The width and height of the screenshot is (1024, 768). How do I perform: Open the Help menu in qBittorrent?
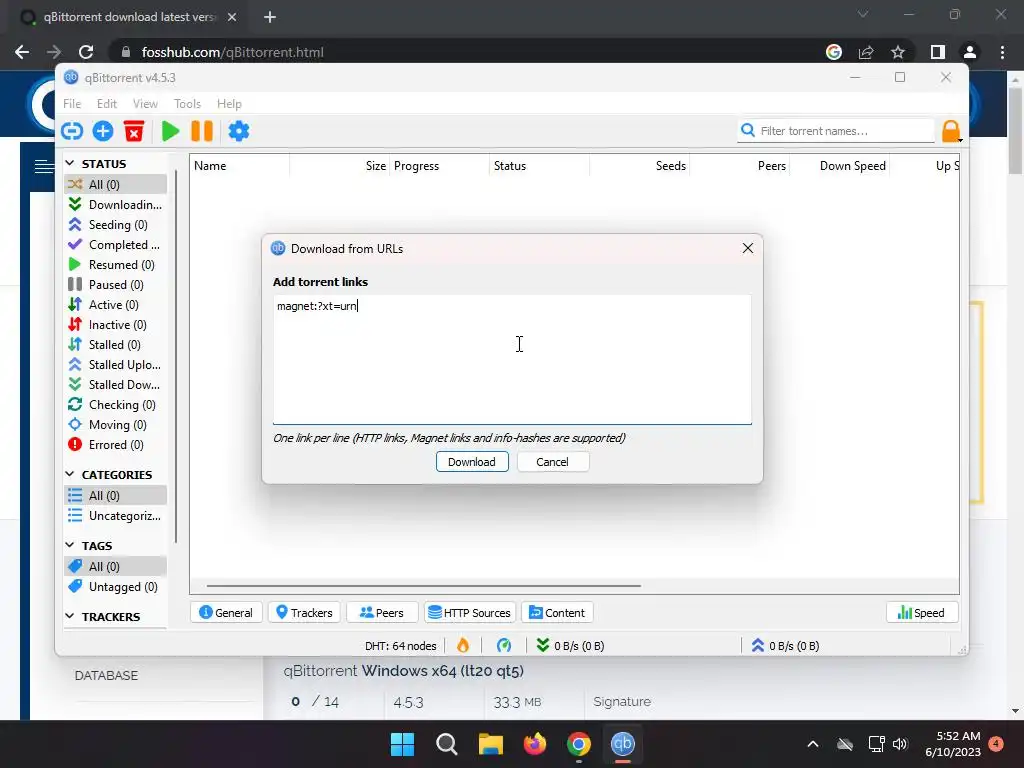coord(229,104)
